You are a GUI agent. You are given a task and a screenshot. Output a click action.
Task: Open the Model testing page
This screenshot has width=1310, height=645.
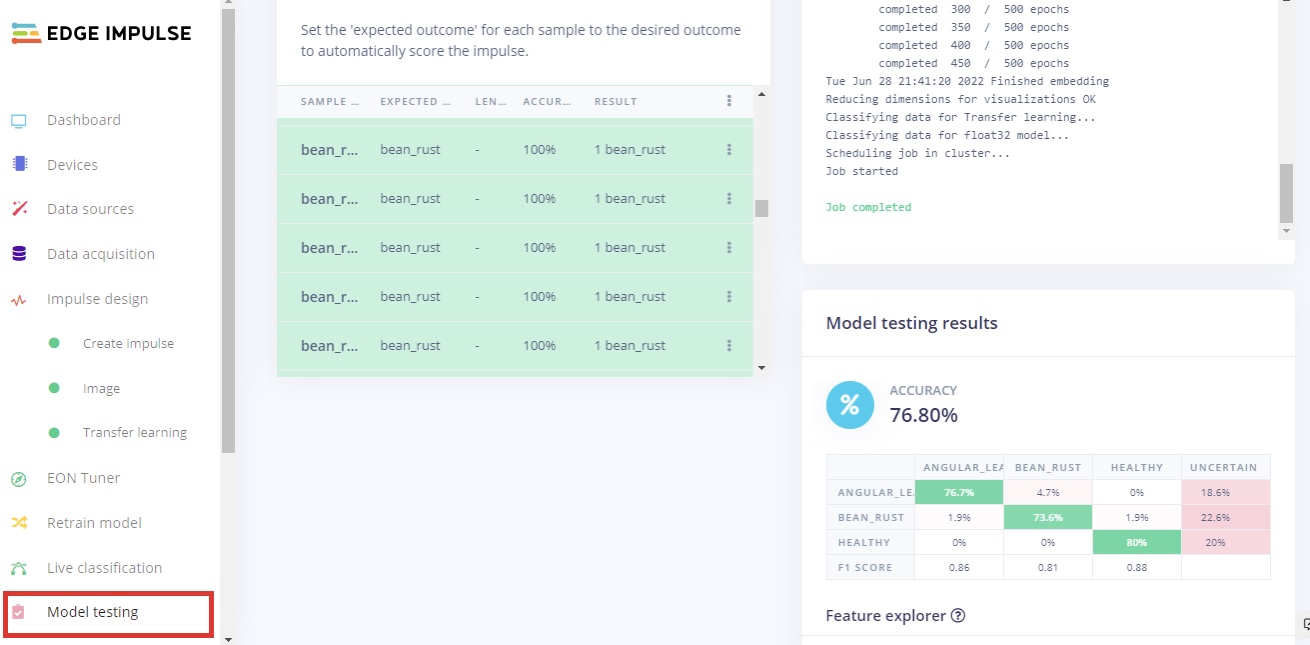click(92, 612)
